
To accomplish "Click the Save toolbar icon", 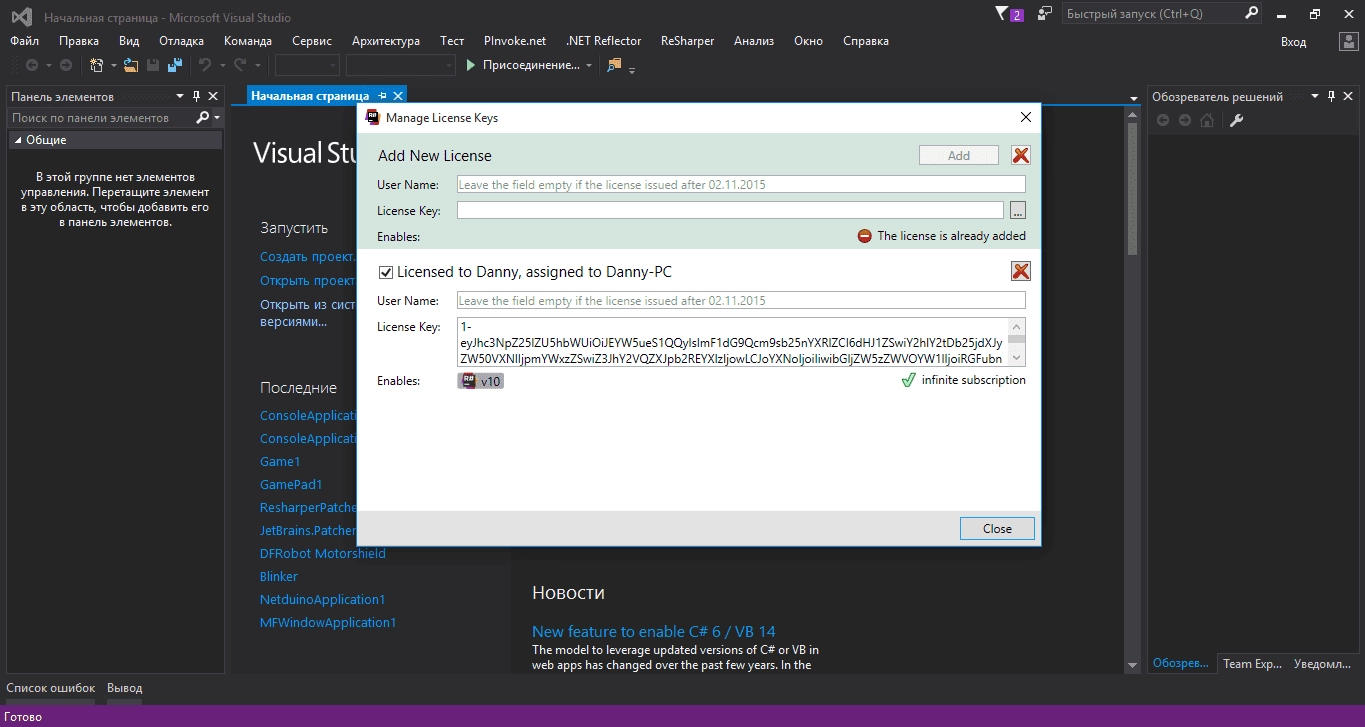I will pyautogui.click(x=153, y=65).
